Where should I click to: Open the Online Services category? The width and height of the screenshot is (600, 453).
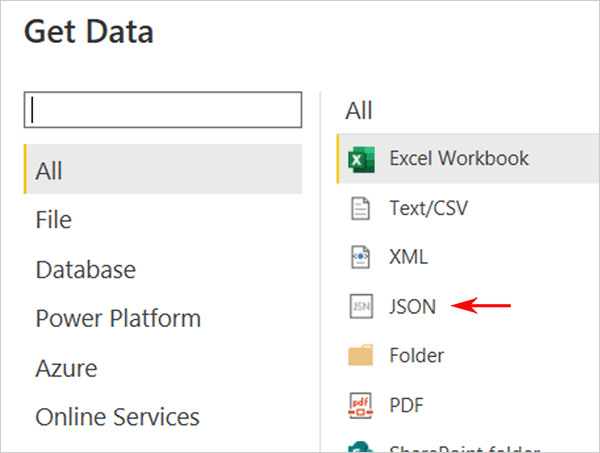[x=117, y=416]
